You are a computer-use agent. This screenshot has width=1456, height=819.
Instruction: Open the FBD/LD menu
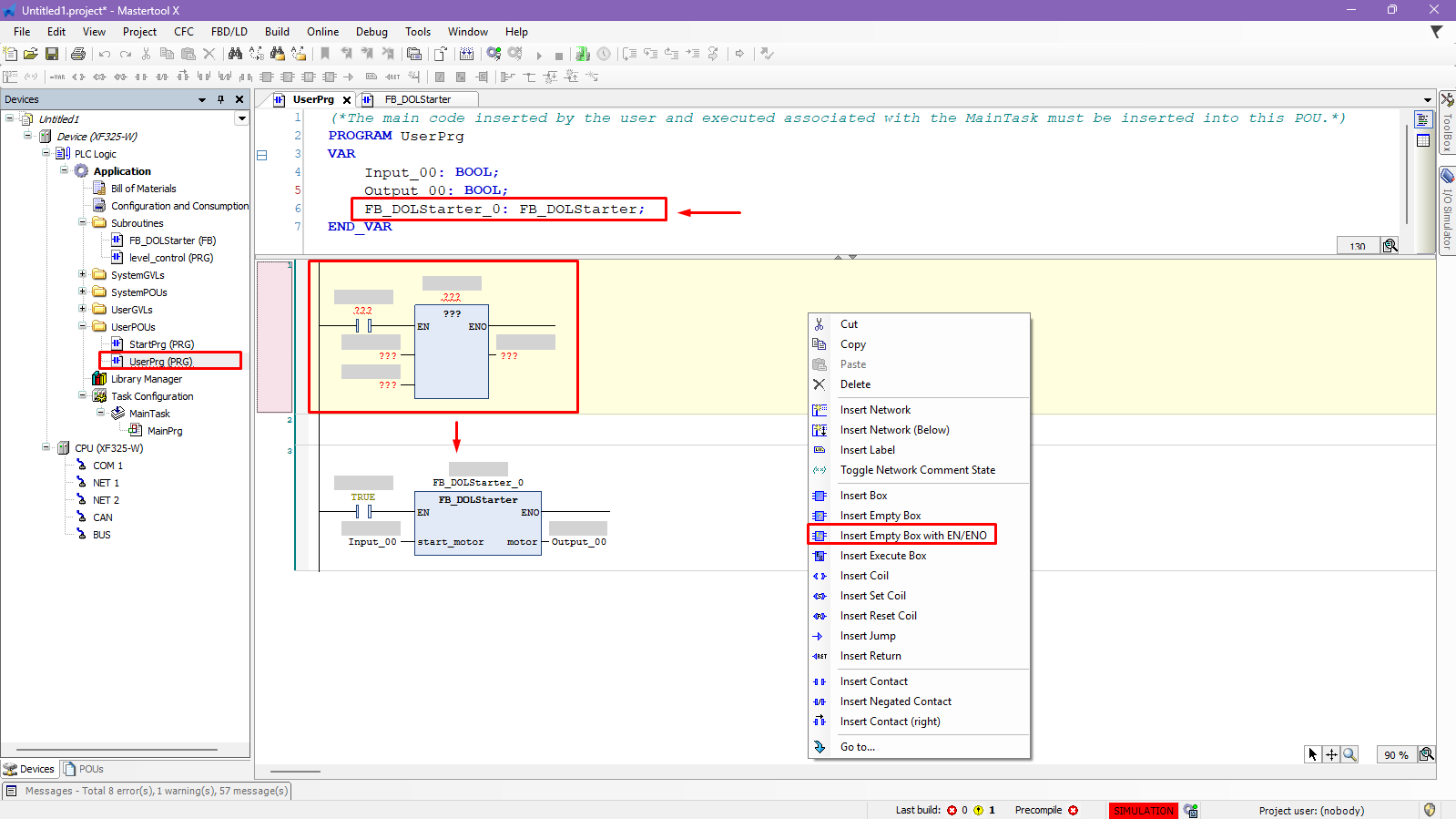click(229, 32)
